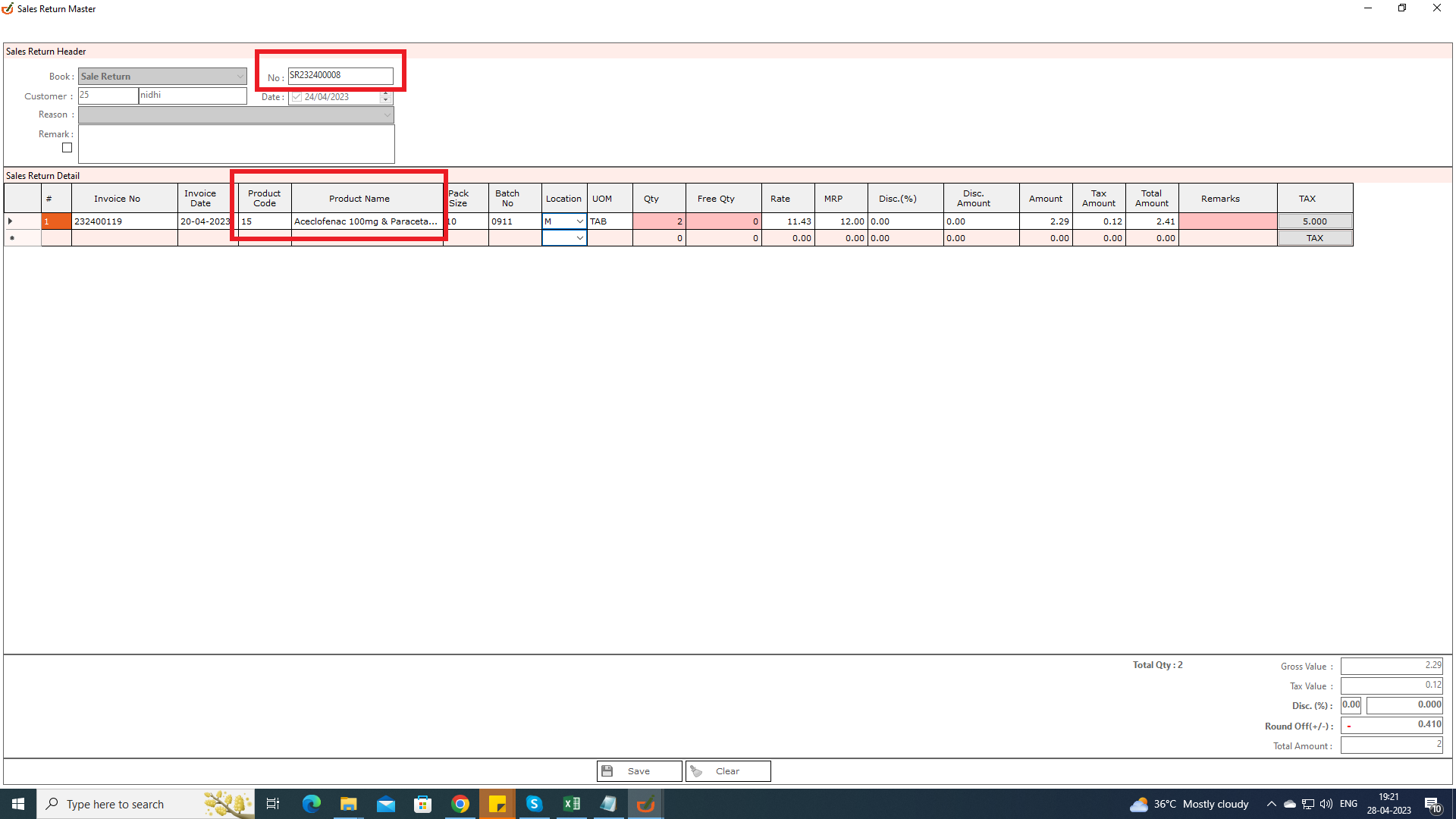This screenshot has height=819, width=1456.
Task: Open File Explorer from taskbar
Action: tap(348, 804)
